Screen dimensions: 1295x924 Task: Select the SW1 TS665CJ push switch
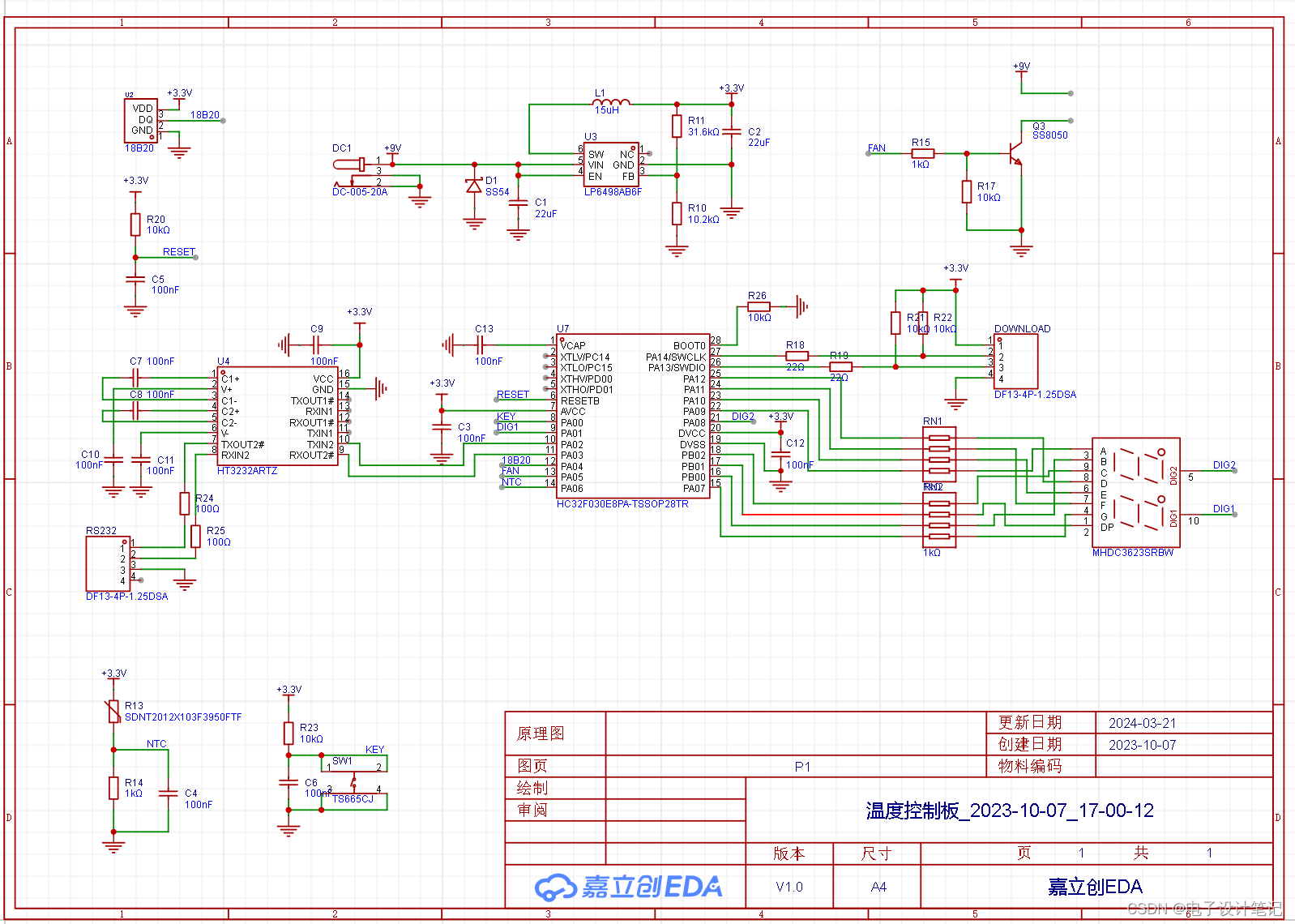point(355,781)
